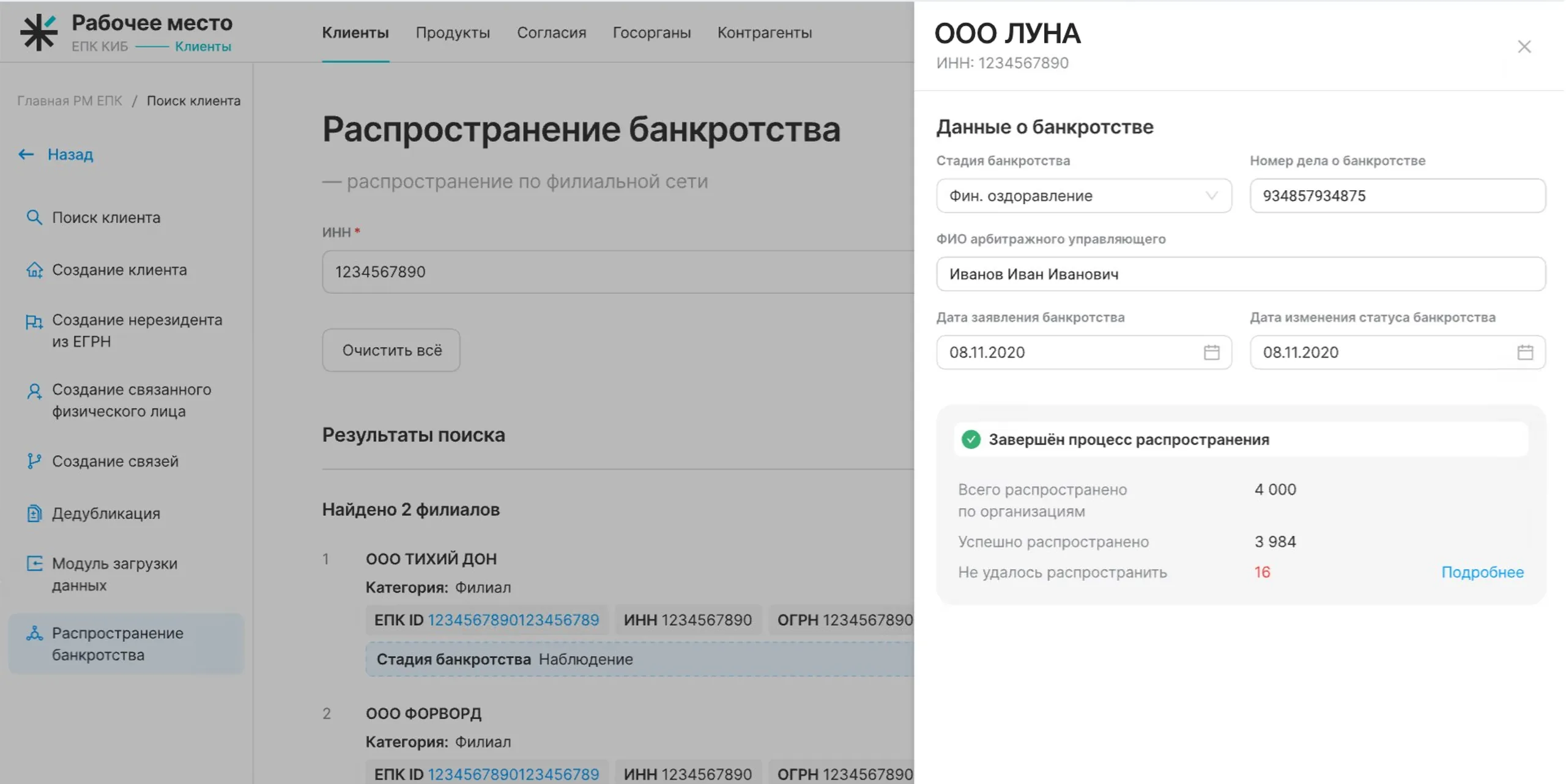This screenshot has height=784, width=1566.
Task: Open the Подробнее link
Action: (1482, 572)
